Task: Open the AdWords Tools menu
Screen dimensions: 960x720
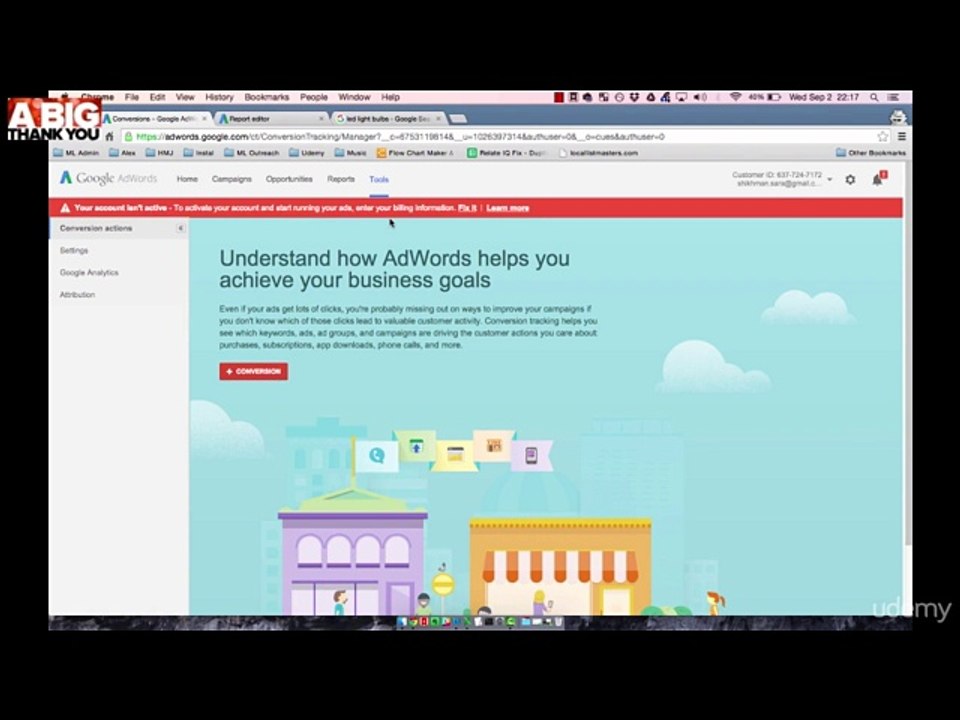Action: point(379,179)
